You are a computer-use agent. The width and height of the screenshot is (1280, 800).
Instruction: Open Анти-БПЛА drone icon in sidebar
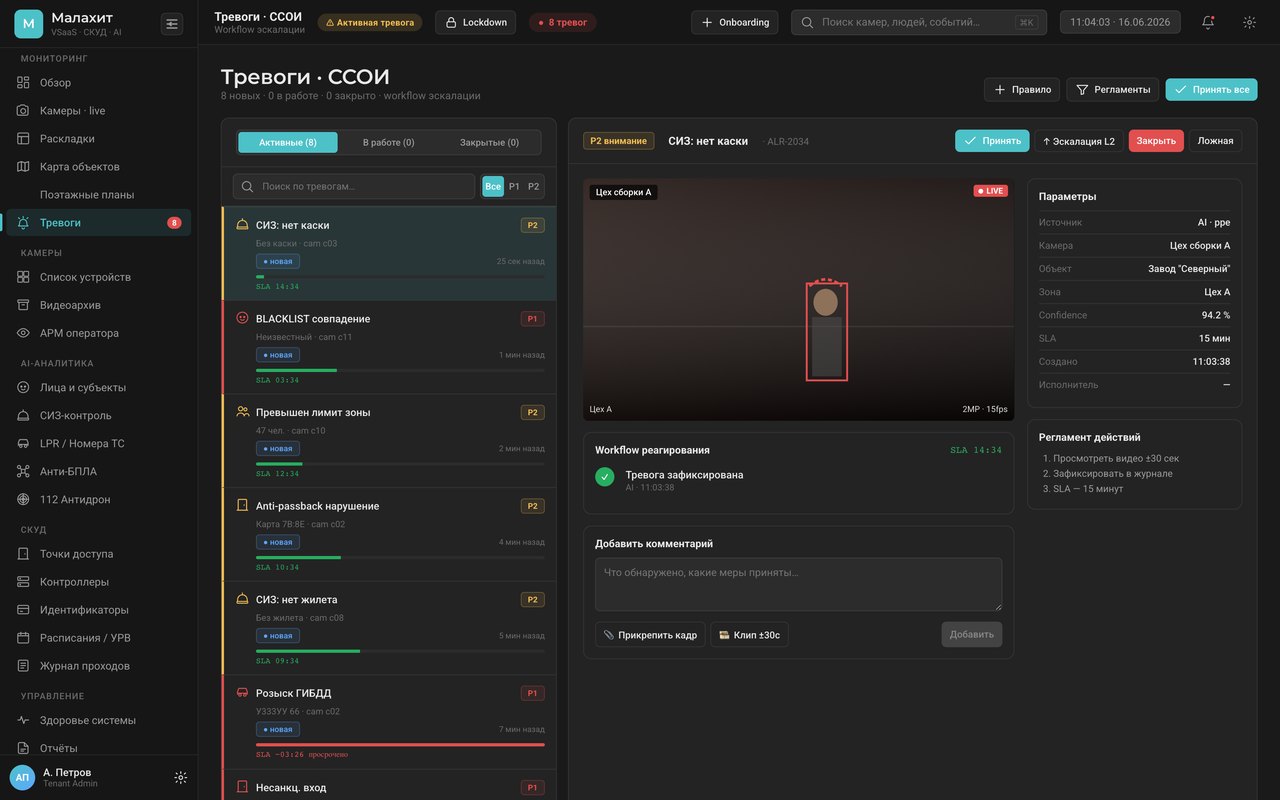tap(23, 471)
